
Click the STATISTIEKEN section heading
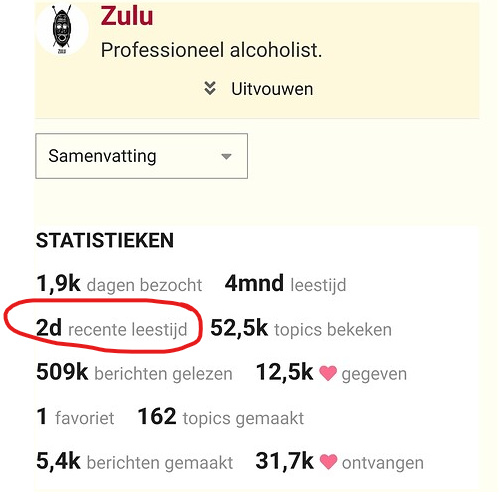(x=105, y=240)
